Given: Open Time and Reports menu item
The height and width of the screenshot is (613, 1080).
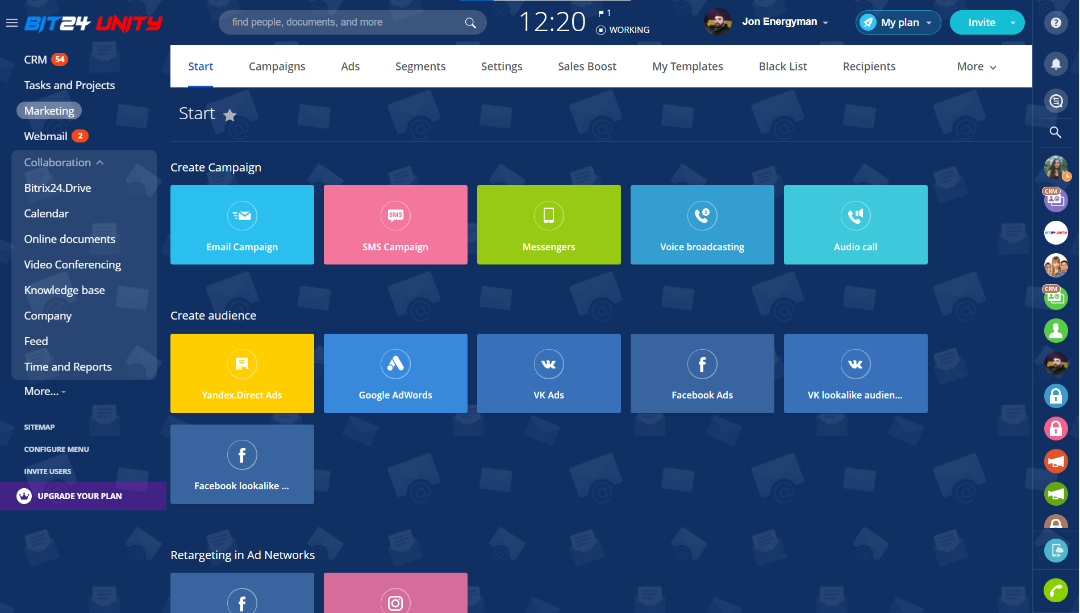Looking at the screenshot, I should coord(68,367).
